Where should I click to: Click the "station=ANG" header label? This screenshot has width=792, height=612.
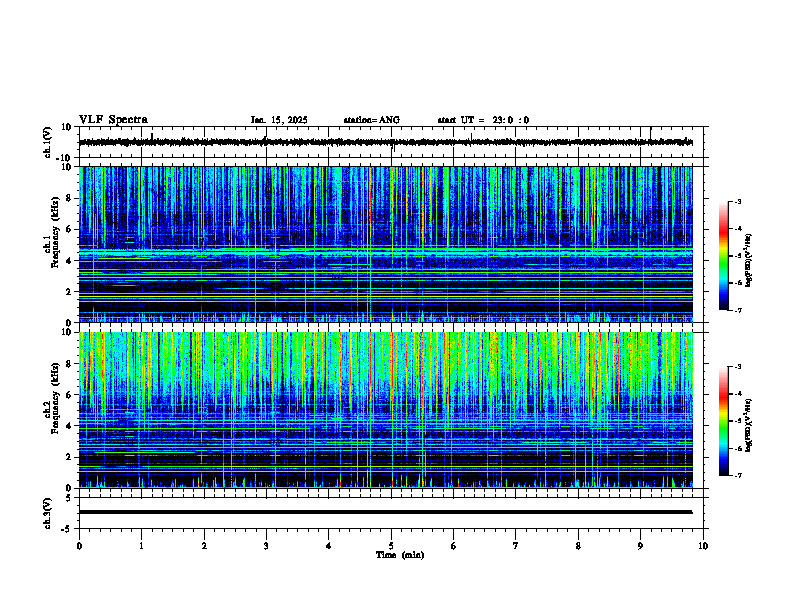tap(371, 120)
